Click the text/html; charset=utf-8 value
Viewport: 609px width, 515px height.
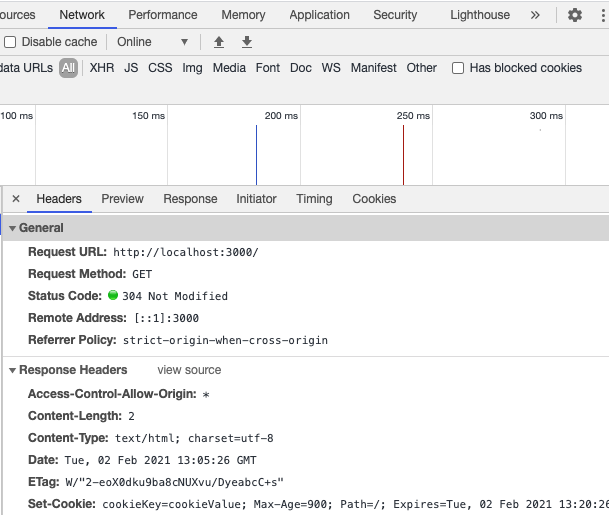tap(194, 438)
